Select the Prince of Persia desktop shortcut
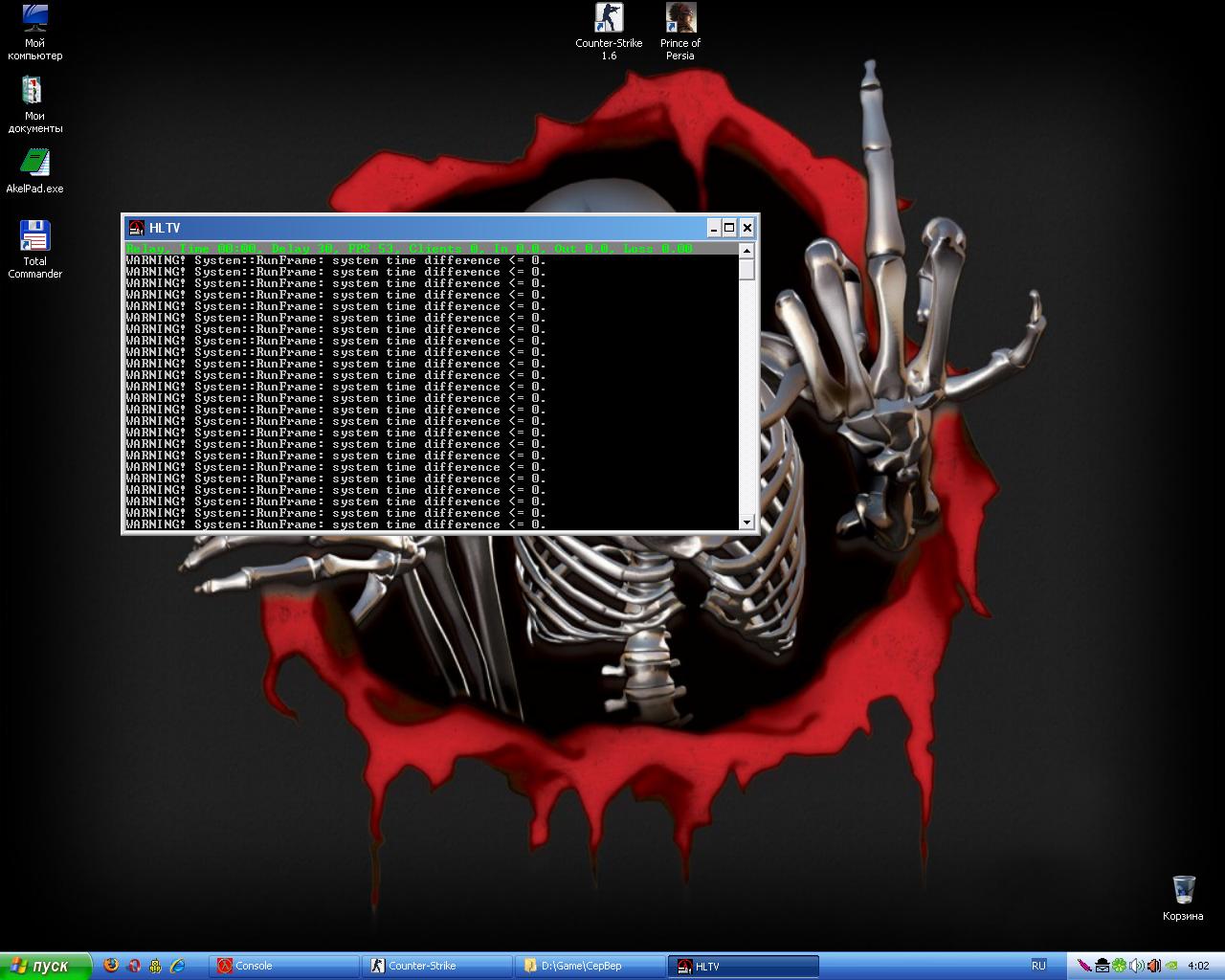The image size is (1225, 980). click(x=680, y=33)
